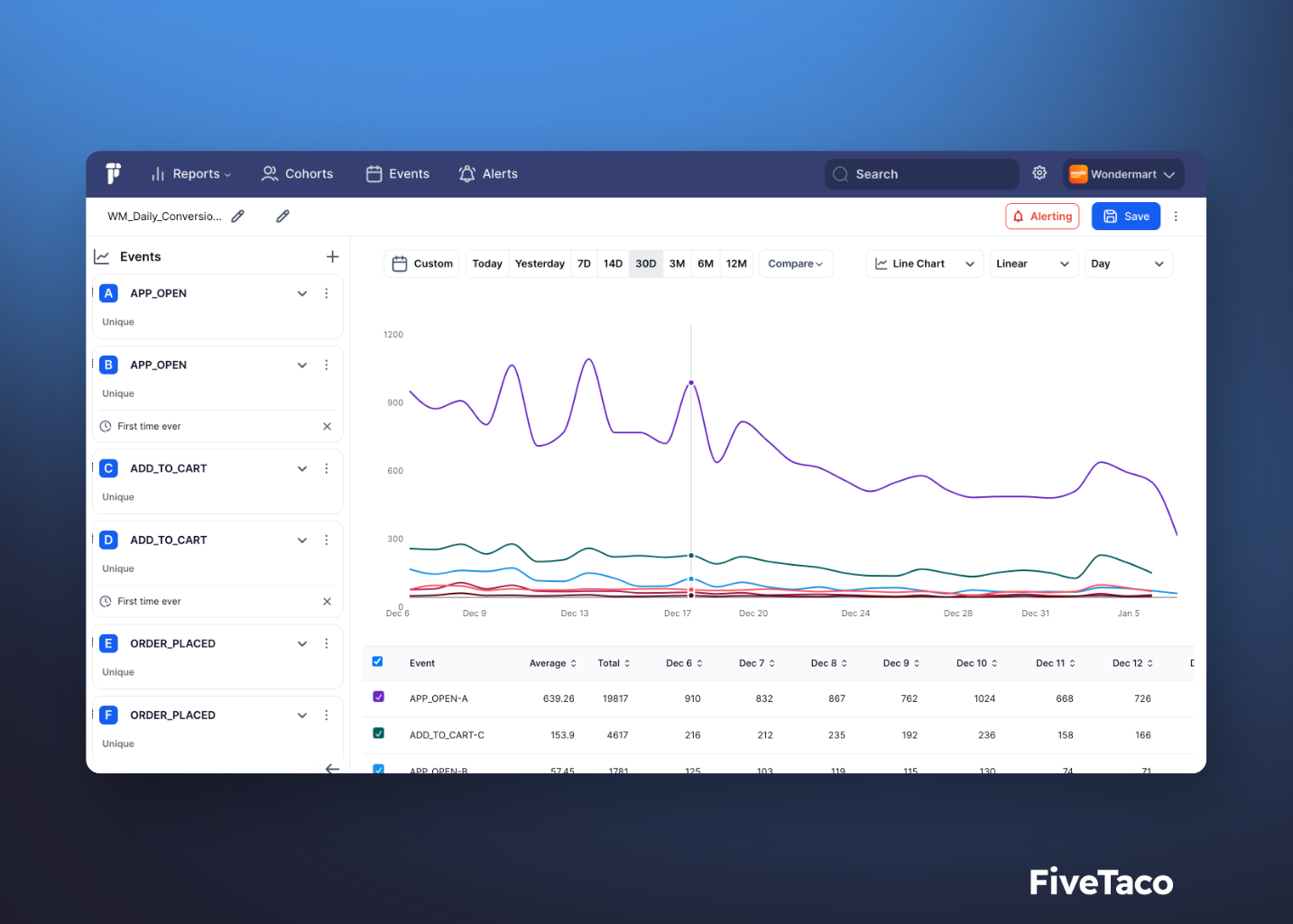Open more options for event F ORDER_PLACED

coord(327,716)
